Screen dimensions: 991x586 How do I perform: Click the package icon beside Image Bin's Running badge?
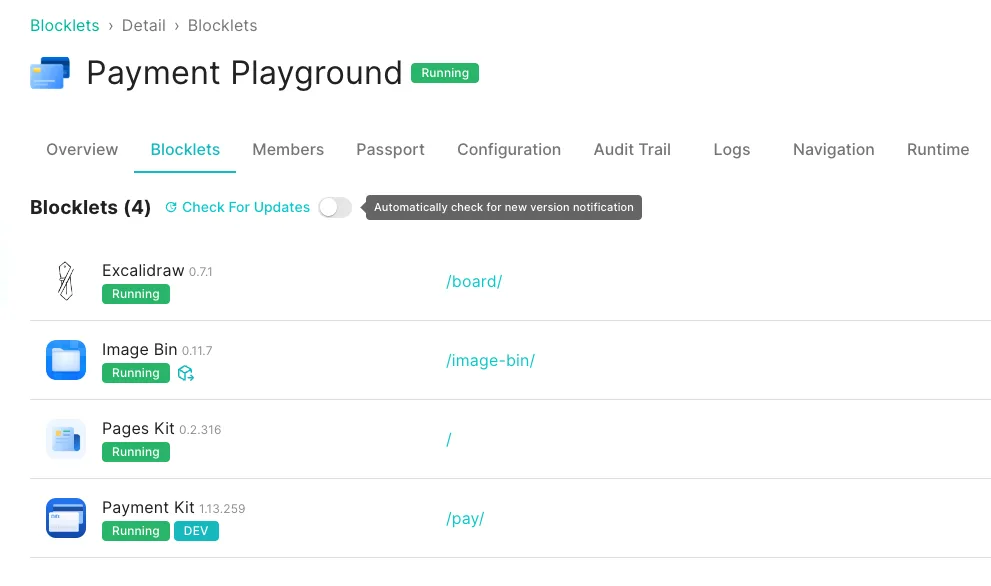[185, 373]
